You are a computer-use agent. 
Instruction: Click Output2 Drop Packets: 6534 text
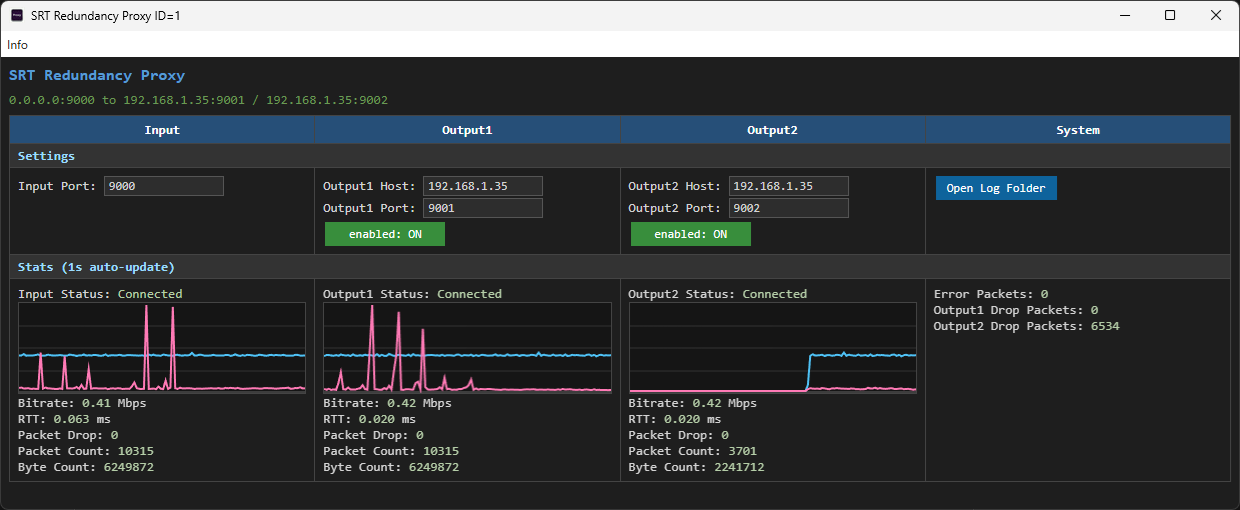point(1027,326)
